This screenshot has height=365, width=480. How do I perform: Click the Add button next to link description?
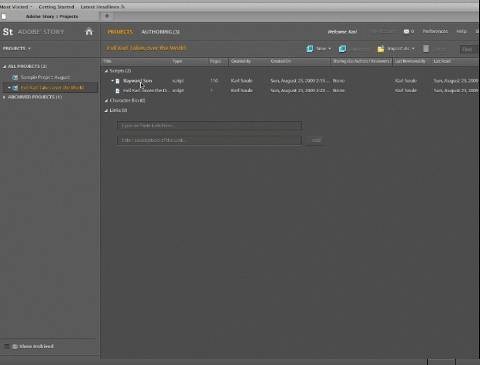pos(316,140)
